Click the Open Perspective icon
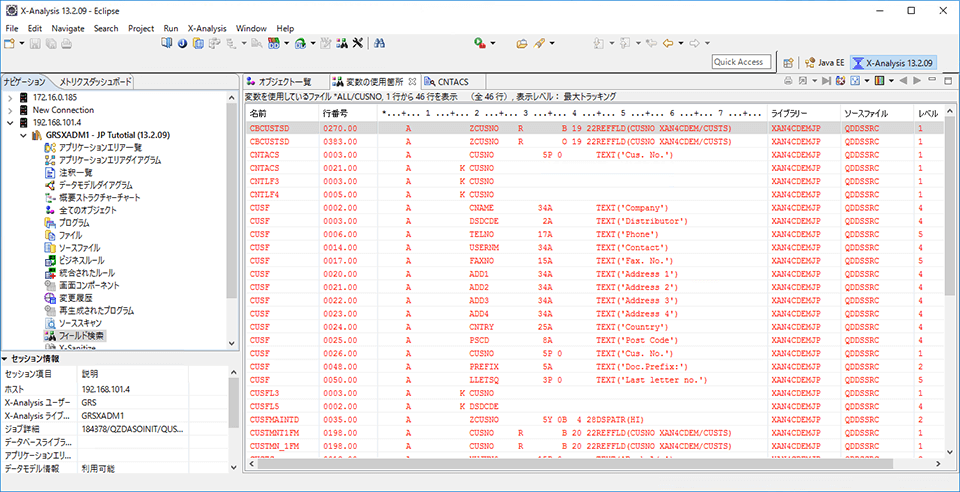 [x=789, y=62]
